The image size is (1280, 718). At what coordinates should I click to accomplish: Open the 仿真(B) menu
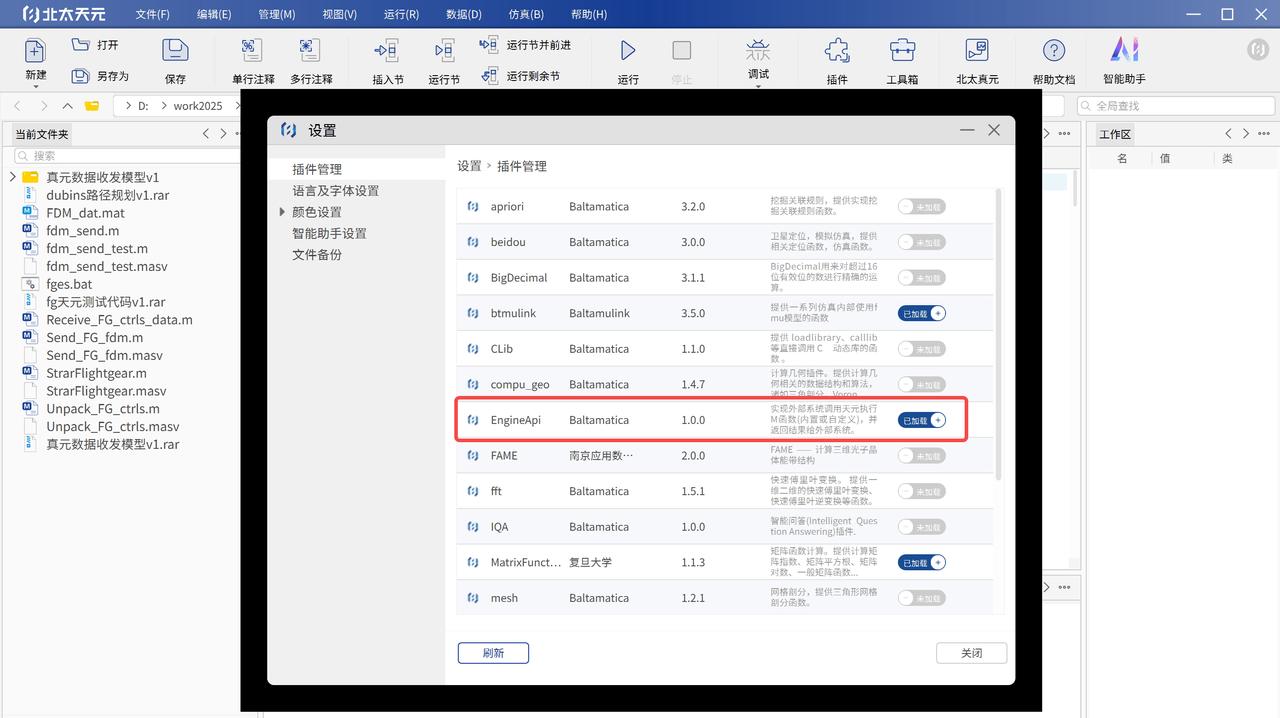click(x=526, y=15)
